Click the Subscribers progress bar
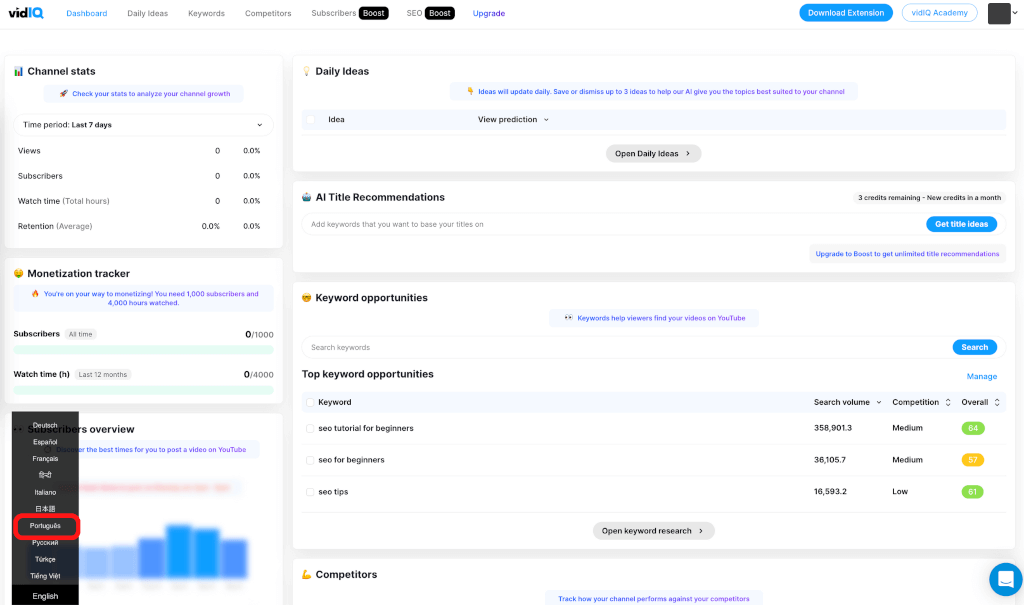The width and height of the screenshot is (1024, 605). click(143, 350)
